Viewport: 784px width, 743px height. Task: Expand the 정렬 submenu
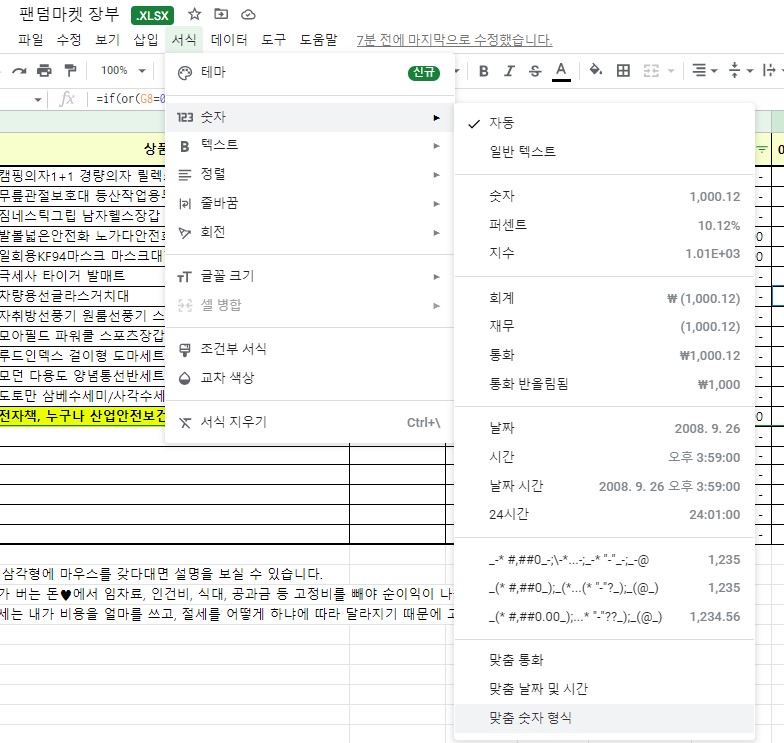(x=309, y=174)
